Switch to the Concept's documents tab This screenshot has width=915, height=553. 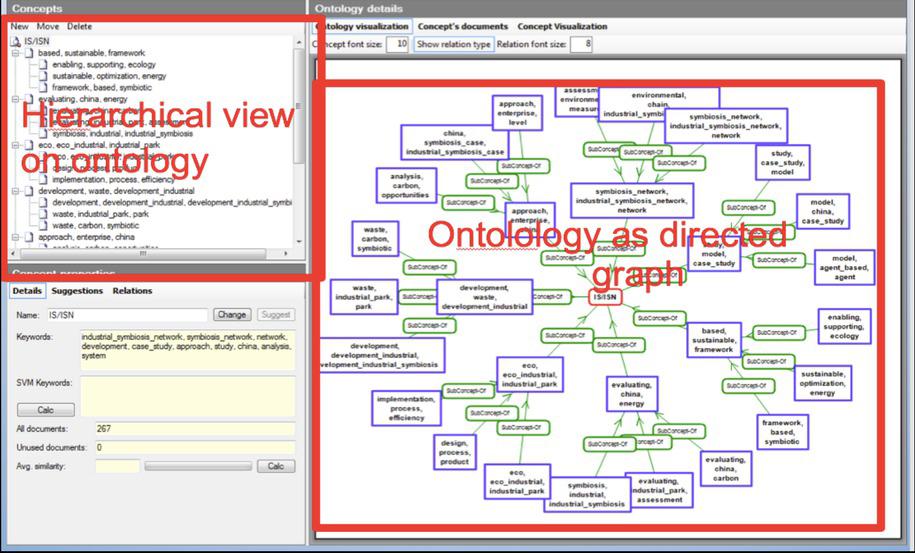(462, 26)
